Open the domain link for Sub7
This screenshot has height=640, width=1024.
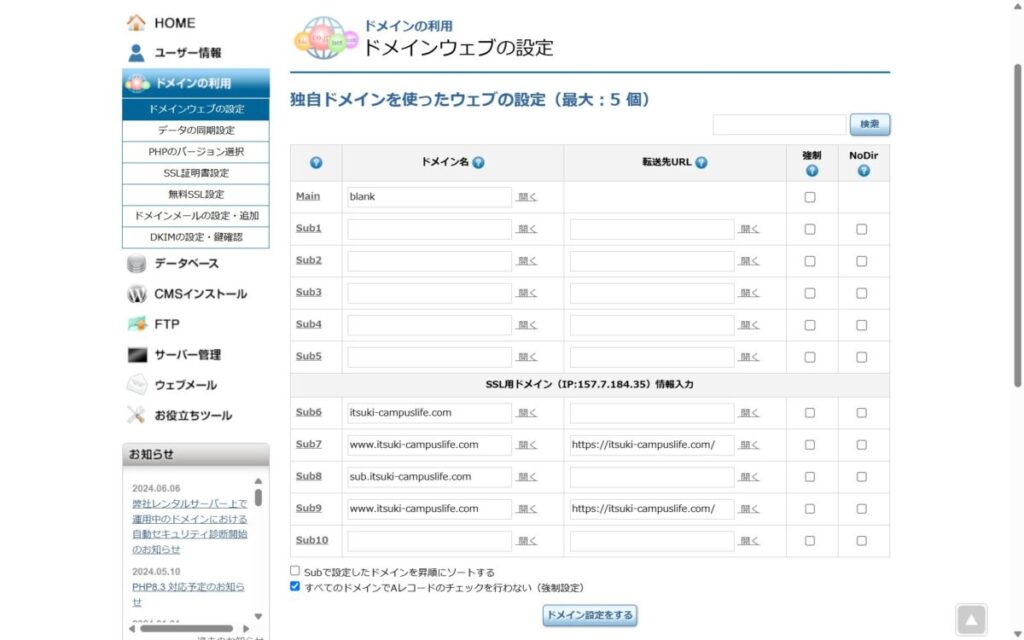[527, 445]
